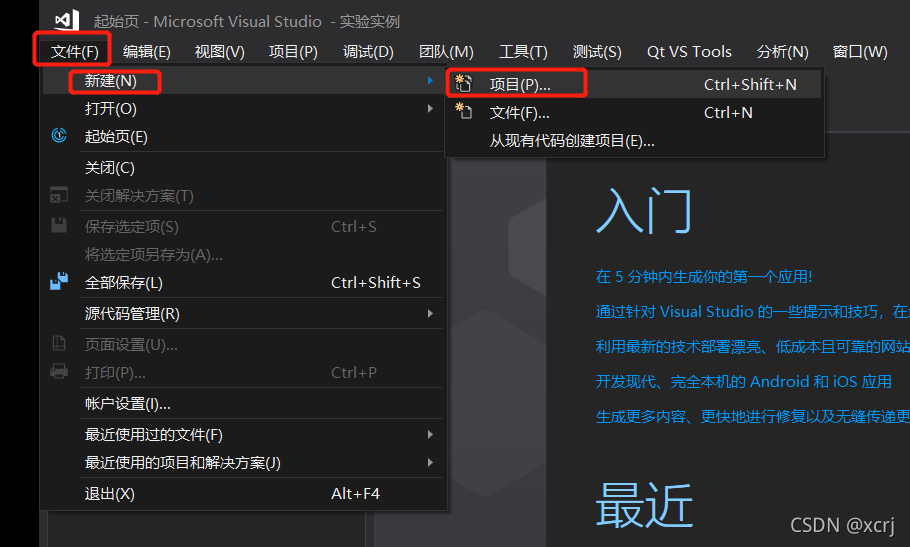The image size is (910, 547).
Task: Click the new project icon beside 项目(P)...
Action: click(463, 84)
